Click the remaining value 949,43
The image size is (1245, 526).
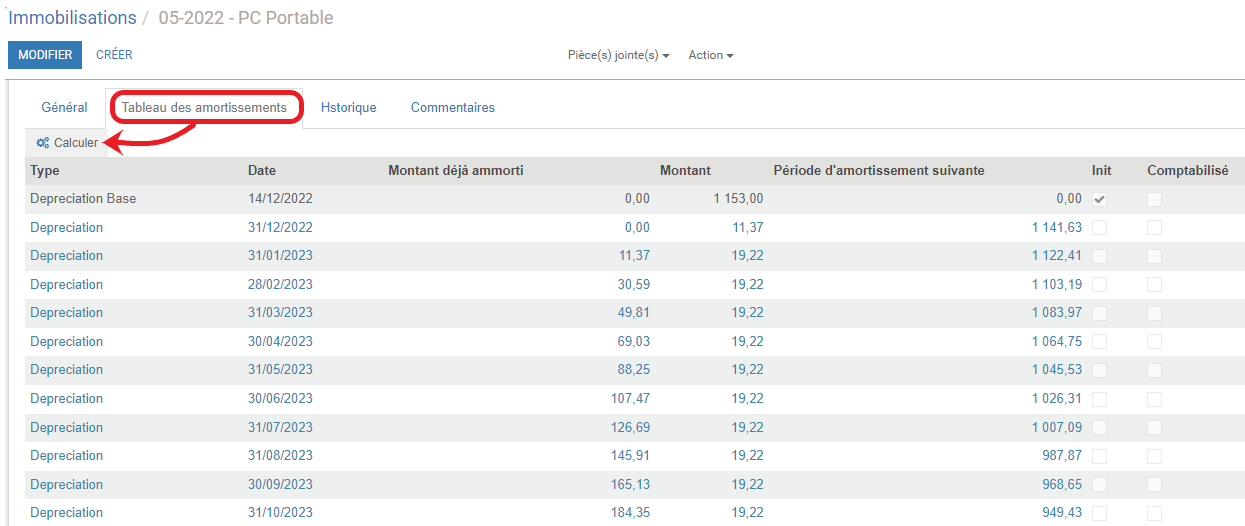pyautogui.click(x=1062, y=513)
